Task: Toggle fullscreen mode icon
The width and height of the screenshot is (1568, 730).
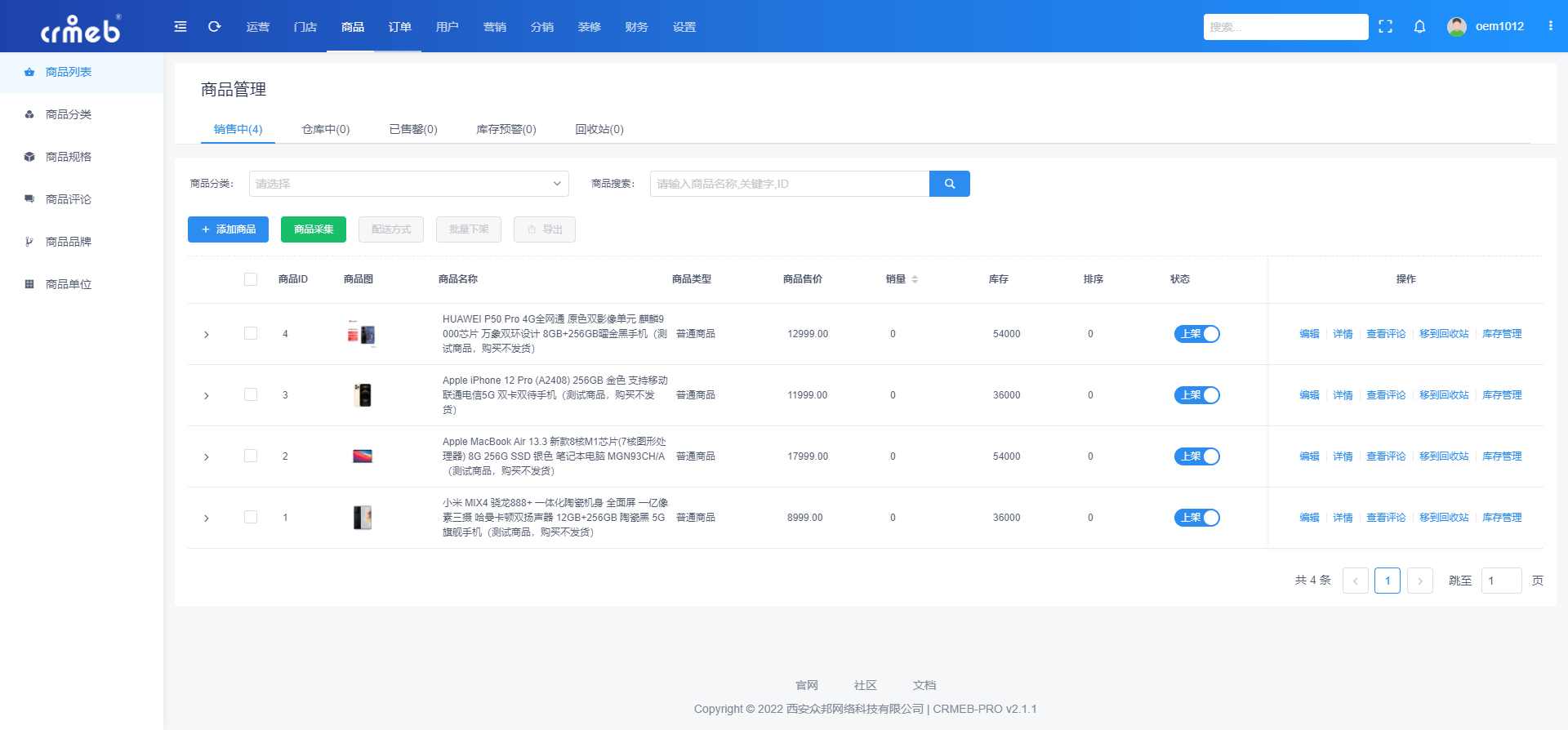Action: pos(1385,27)
